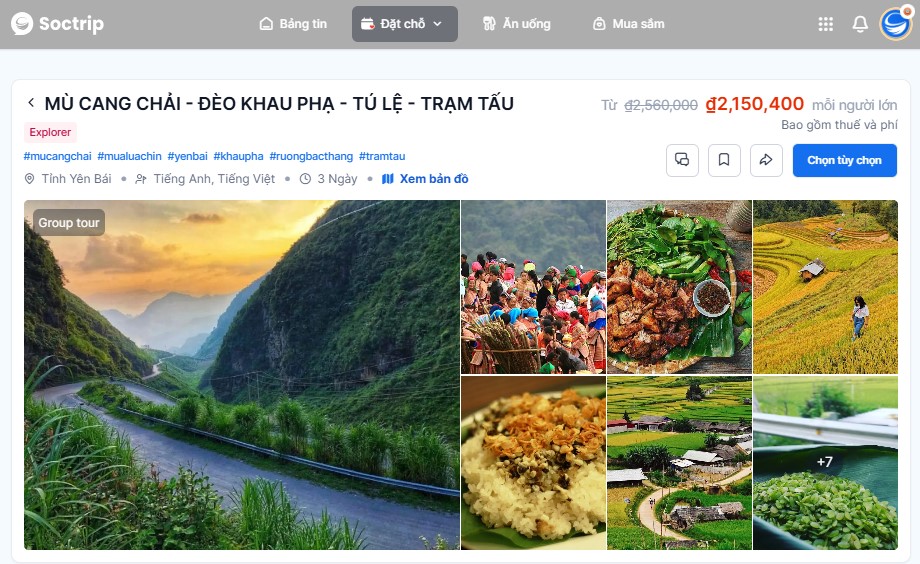The width and height of the screenshot is (920, 564).
Task: Open the user profile avatar
Action: click(895, 24)
